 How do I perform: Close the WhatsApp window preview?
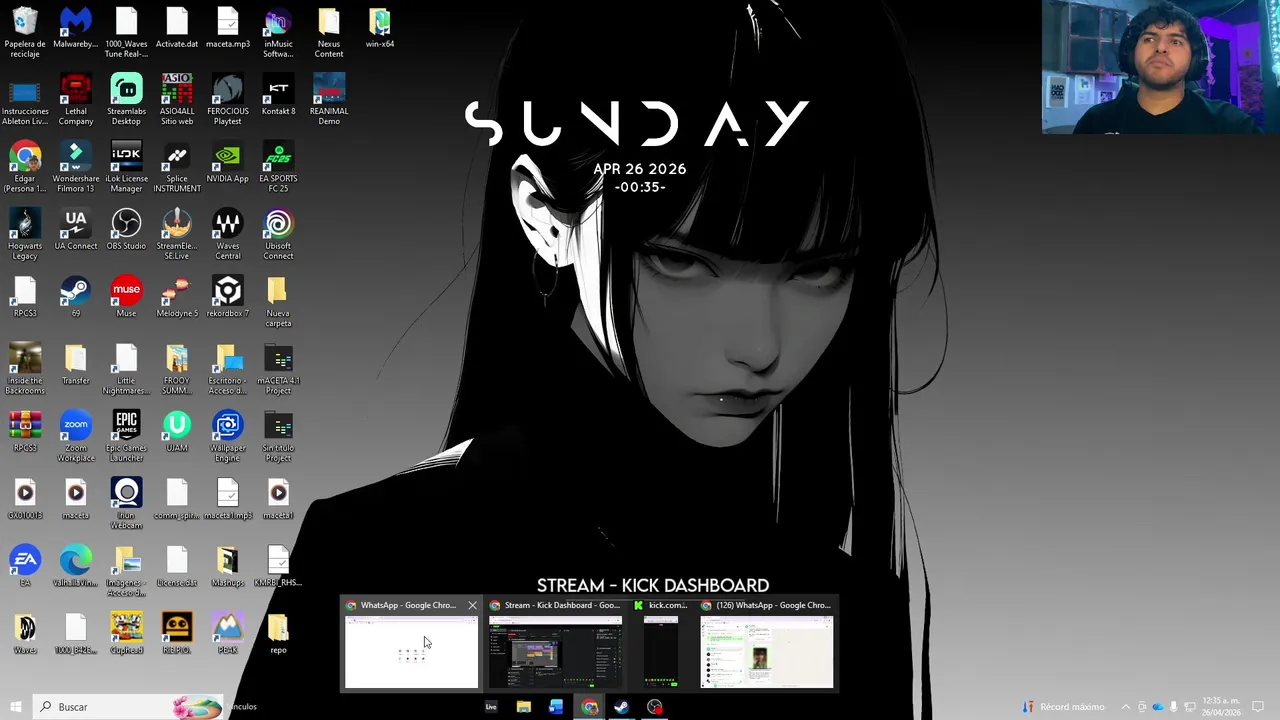[472, 605]
